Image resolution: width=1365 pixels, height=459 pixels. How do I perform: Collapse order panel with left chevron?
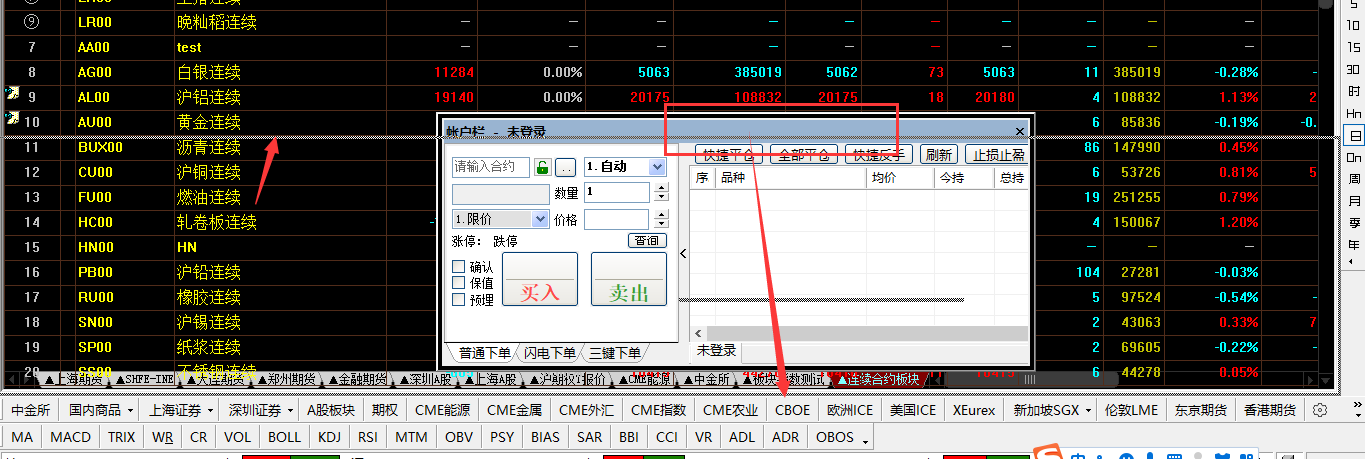(x=683, y=253)
